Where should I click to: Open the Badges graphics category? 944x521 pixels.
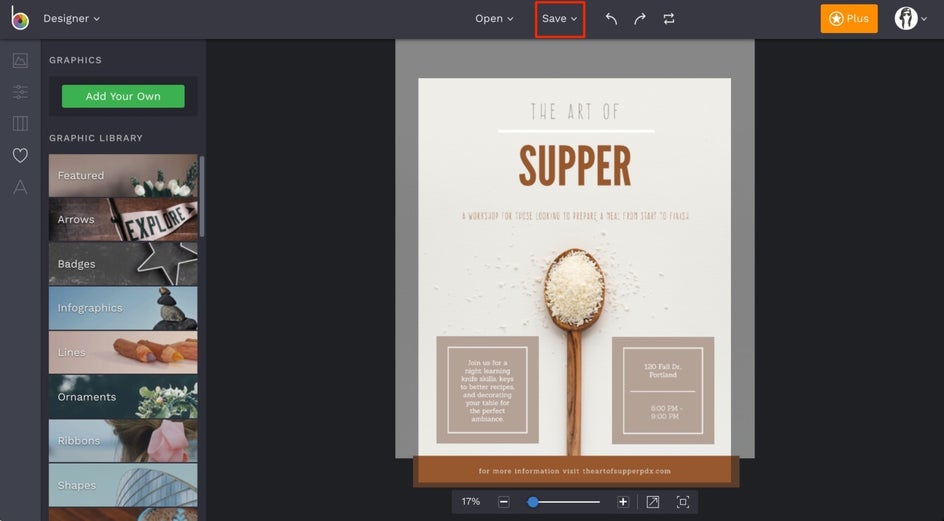(123, 264)
